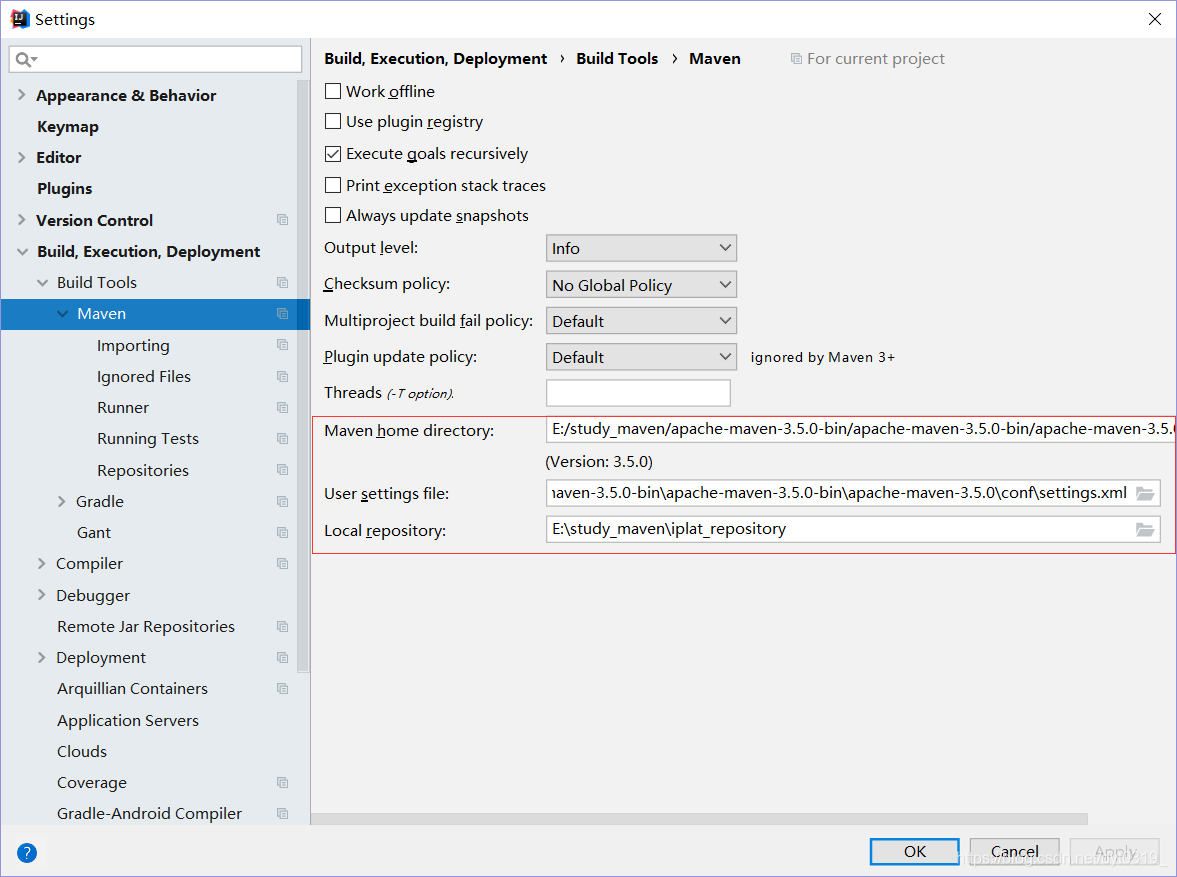Click the project-level icon beside Gant

(282, 532)
